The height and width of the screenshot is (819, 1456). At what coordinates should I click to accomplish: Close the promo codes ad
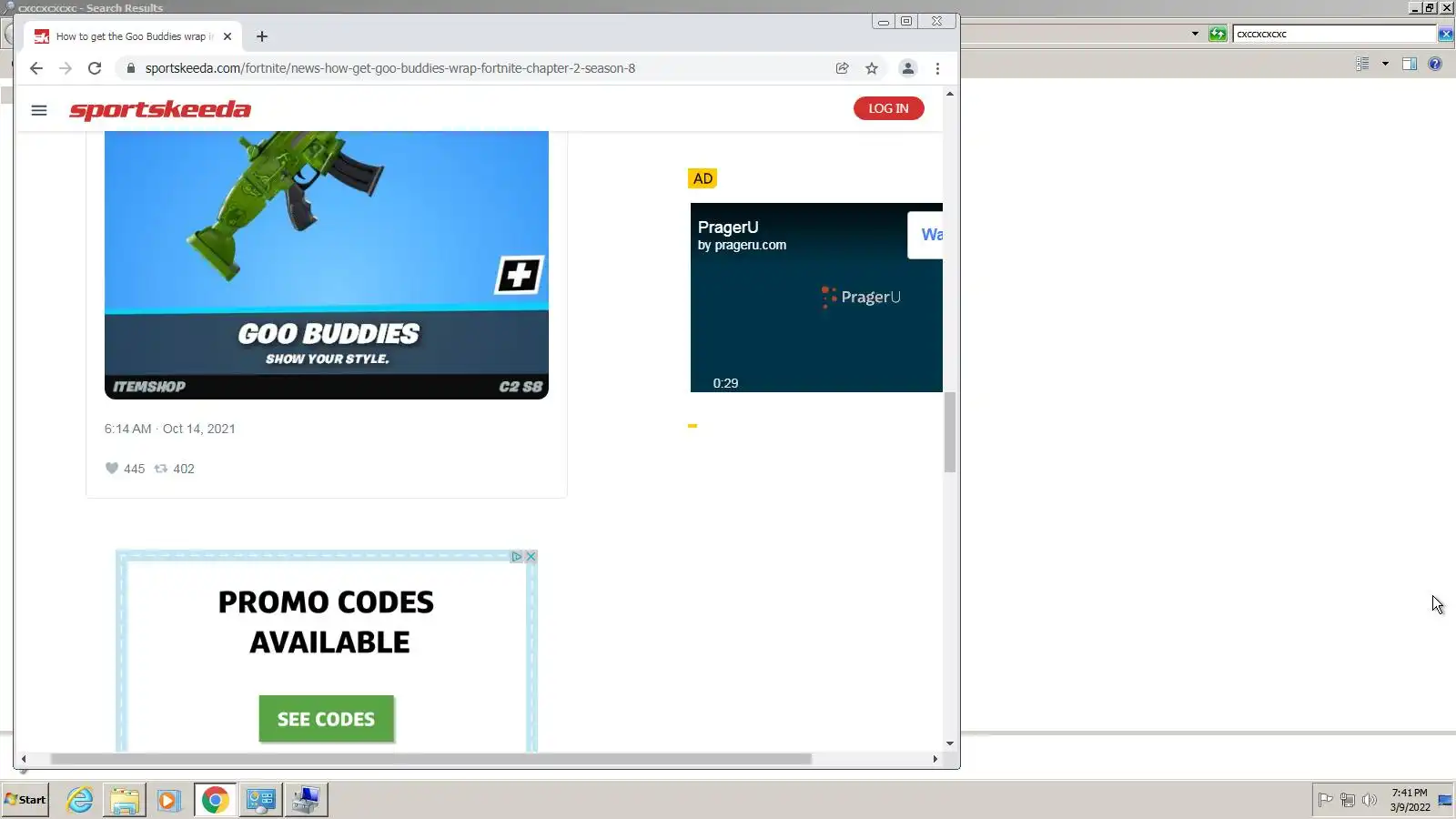(531, 556)
